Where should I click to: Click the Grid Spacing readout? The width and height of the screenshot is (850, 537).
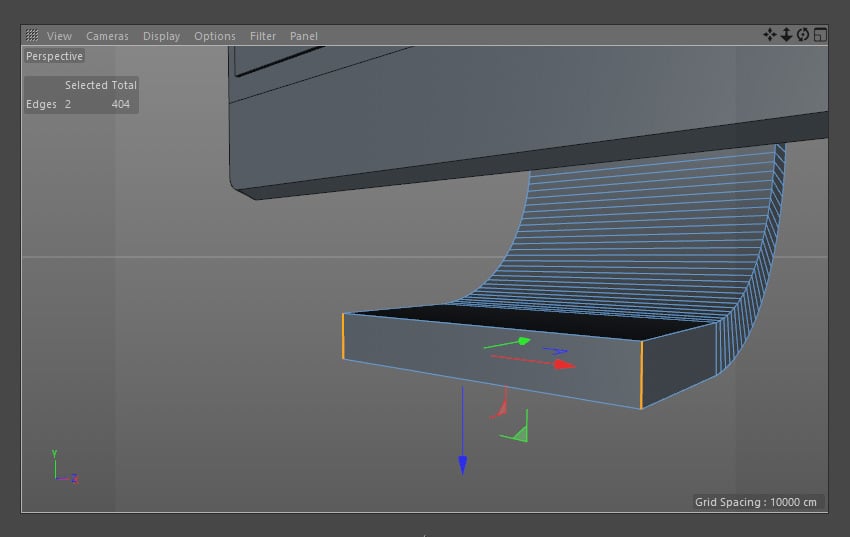[757, 502]
